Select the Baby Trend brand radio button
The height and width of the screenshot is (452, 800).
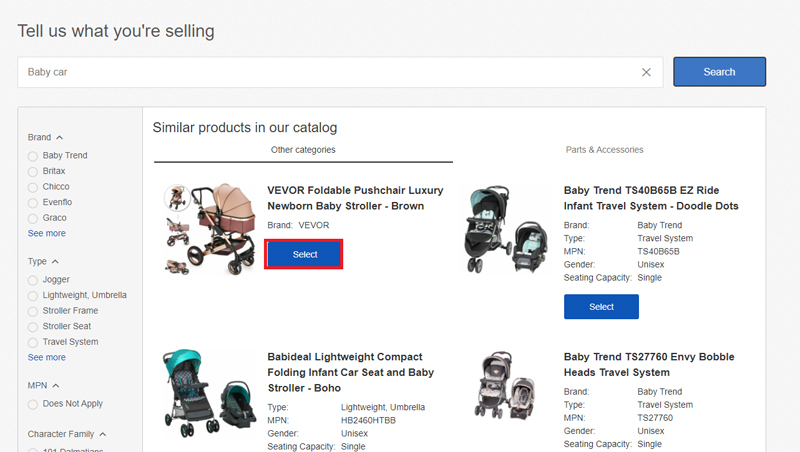coord(33,156)
